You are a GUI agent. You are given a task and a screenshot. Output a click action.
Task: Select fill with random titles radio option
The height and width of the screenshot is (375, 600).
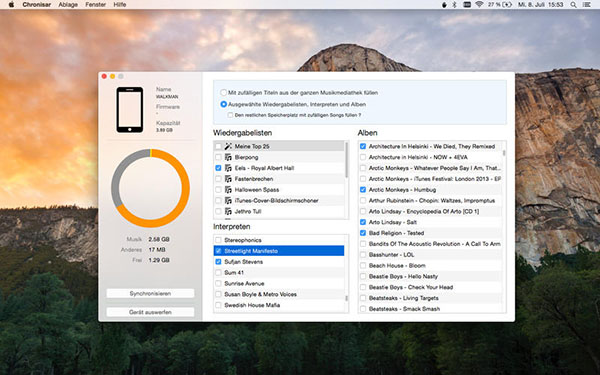click(x=223, y=93)
